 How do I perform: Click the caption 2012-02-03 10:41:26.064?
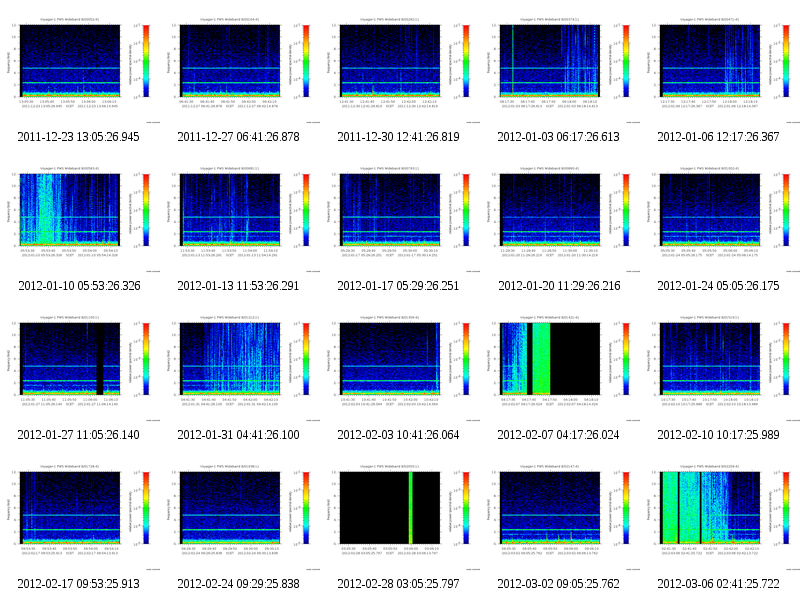(x=398, y=435)
